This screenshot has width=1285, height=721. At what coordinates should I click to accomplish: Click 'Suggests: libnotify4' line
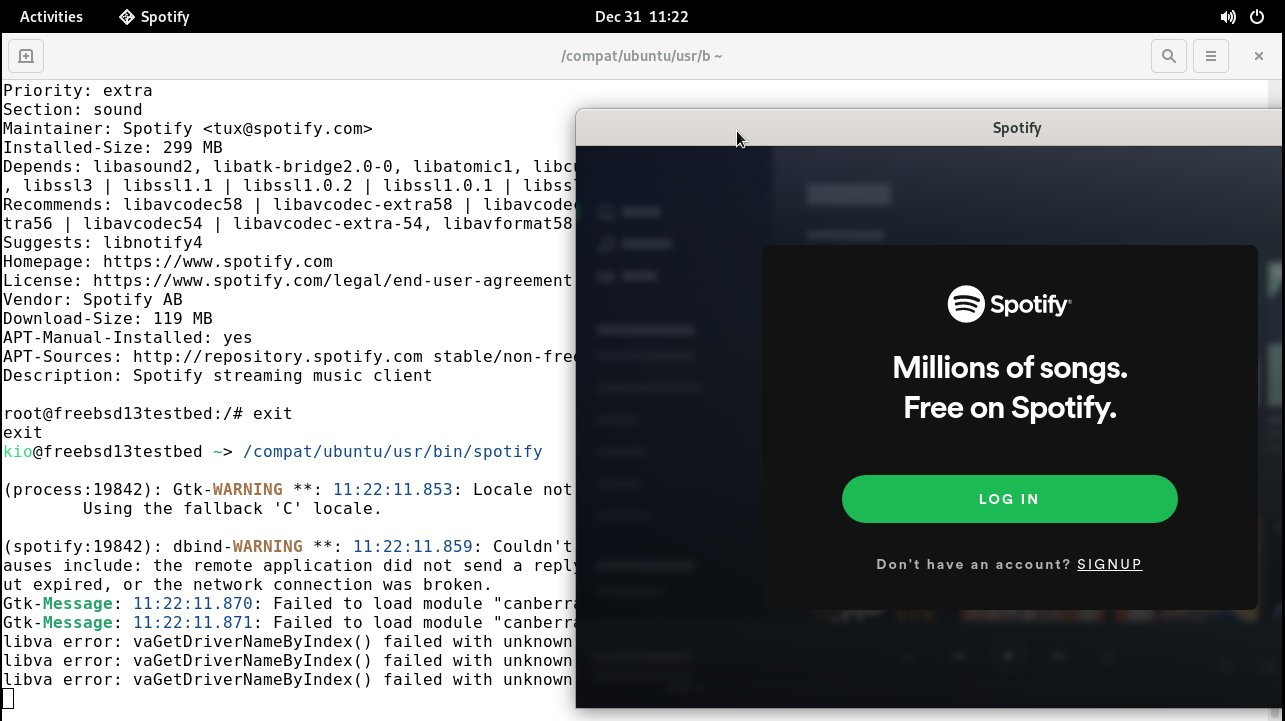(x=103, y=243)
